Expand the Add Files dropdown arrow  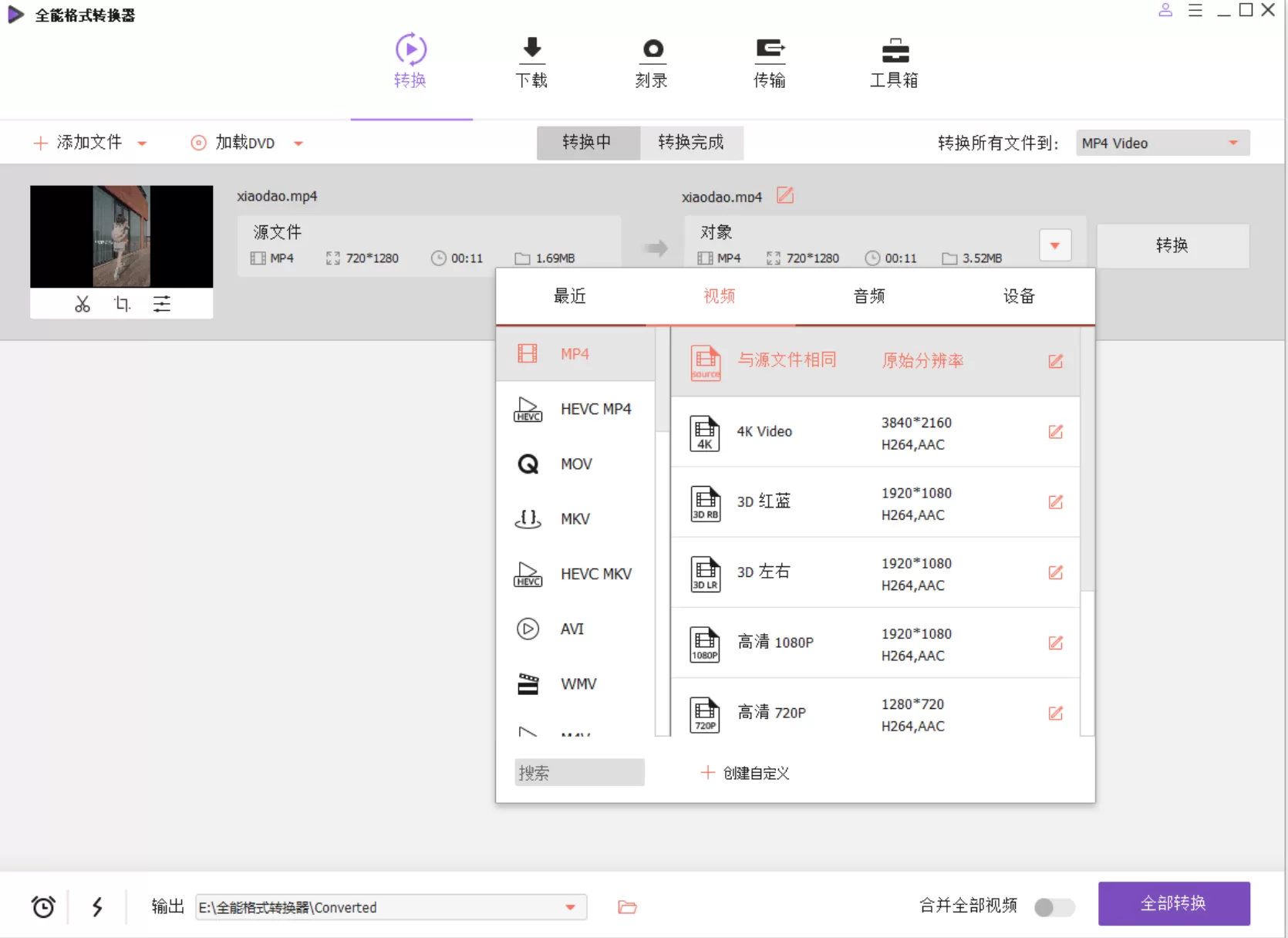point(142,143)
